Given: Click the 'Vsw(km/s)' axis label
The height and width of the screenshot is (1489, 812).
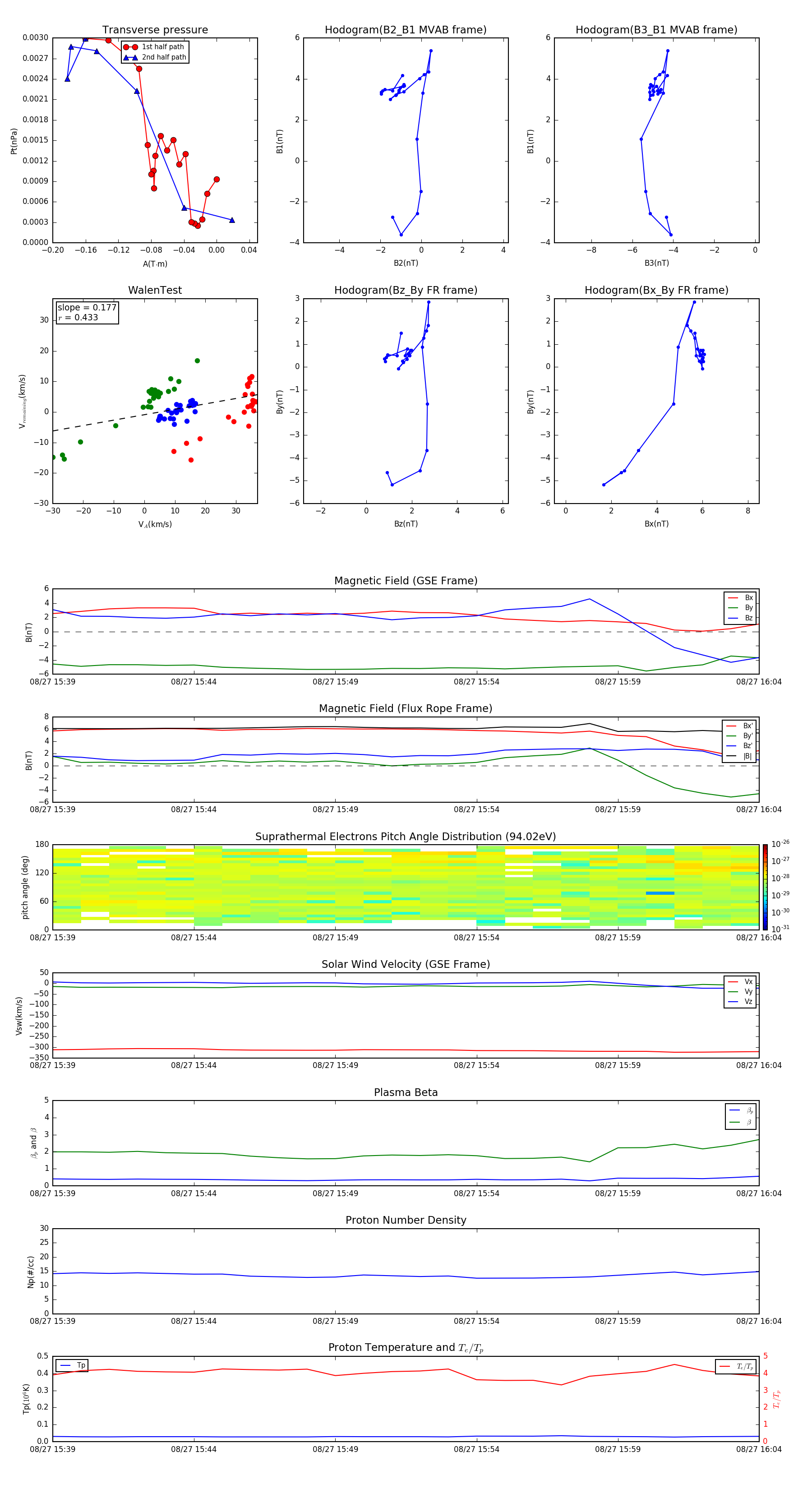Looking at the screenshot, I should click(x=19, y=1015).
